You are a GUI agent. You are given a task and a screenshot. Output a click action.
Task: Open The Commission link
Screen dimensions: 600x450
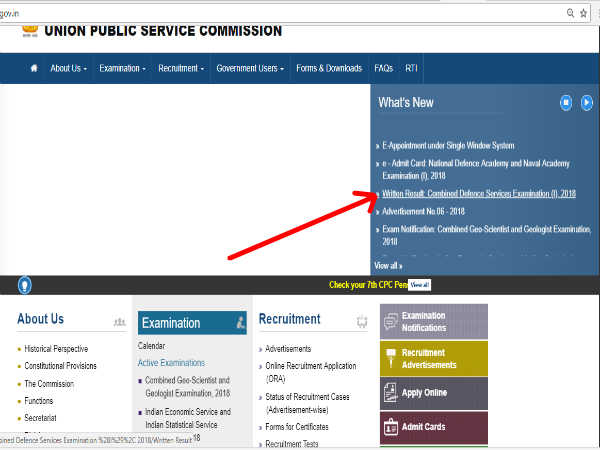[x=49, y=384]
